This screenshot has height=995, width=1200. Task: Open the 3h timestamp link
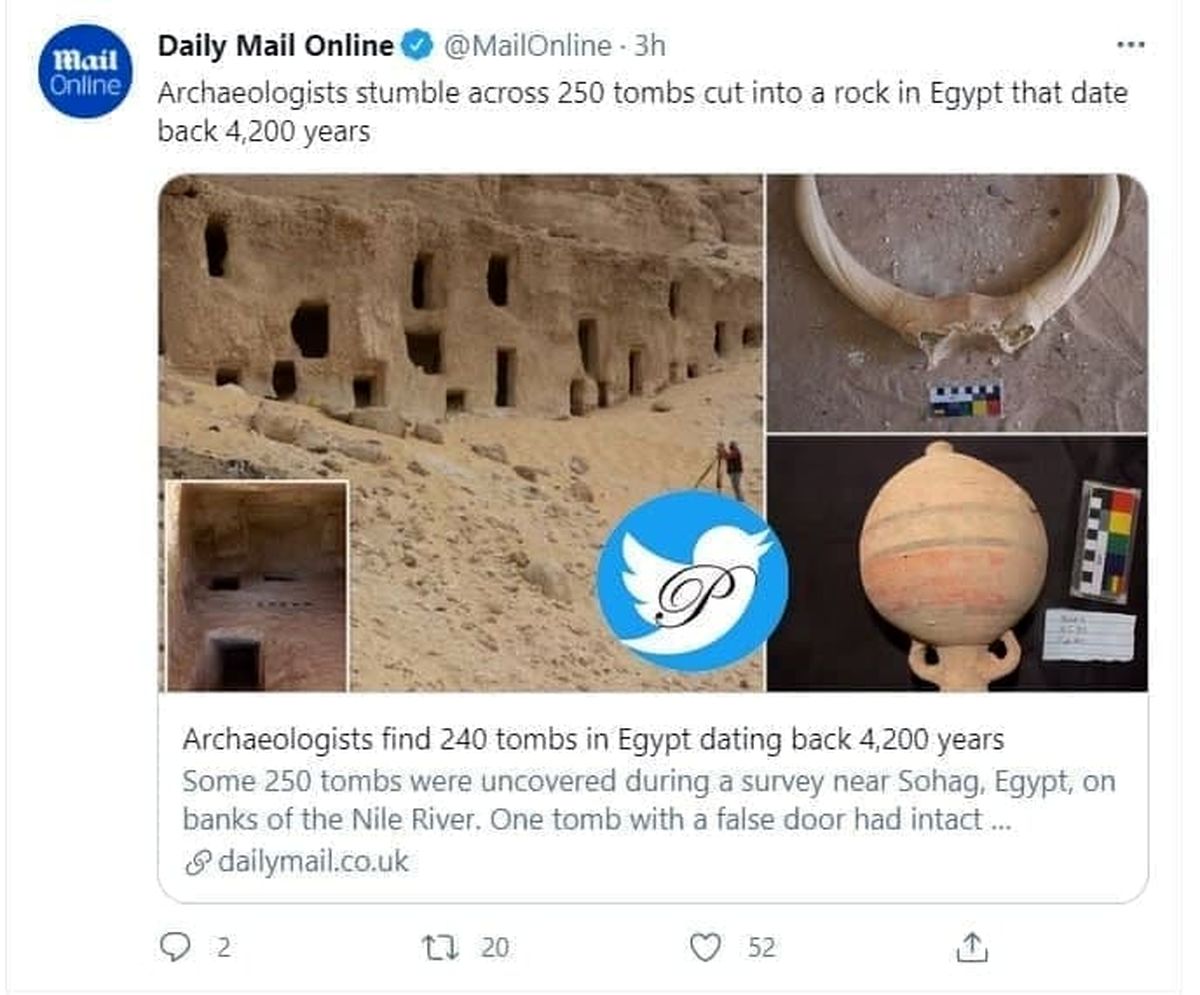(x=650, y=46)
